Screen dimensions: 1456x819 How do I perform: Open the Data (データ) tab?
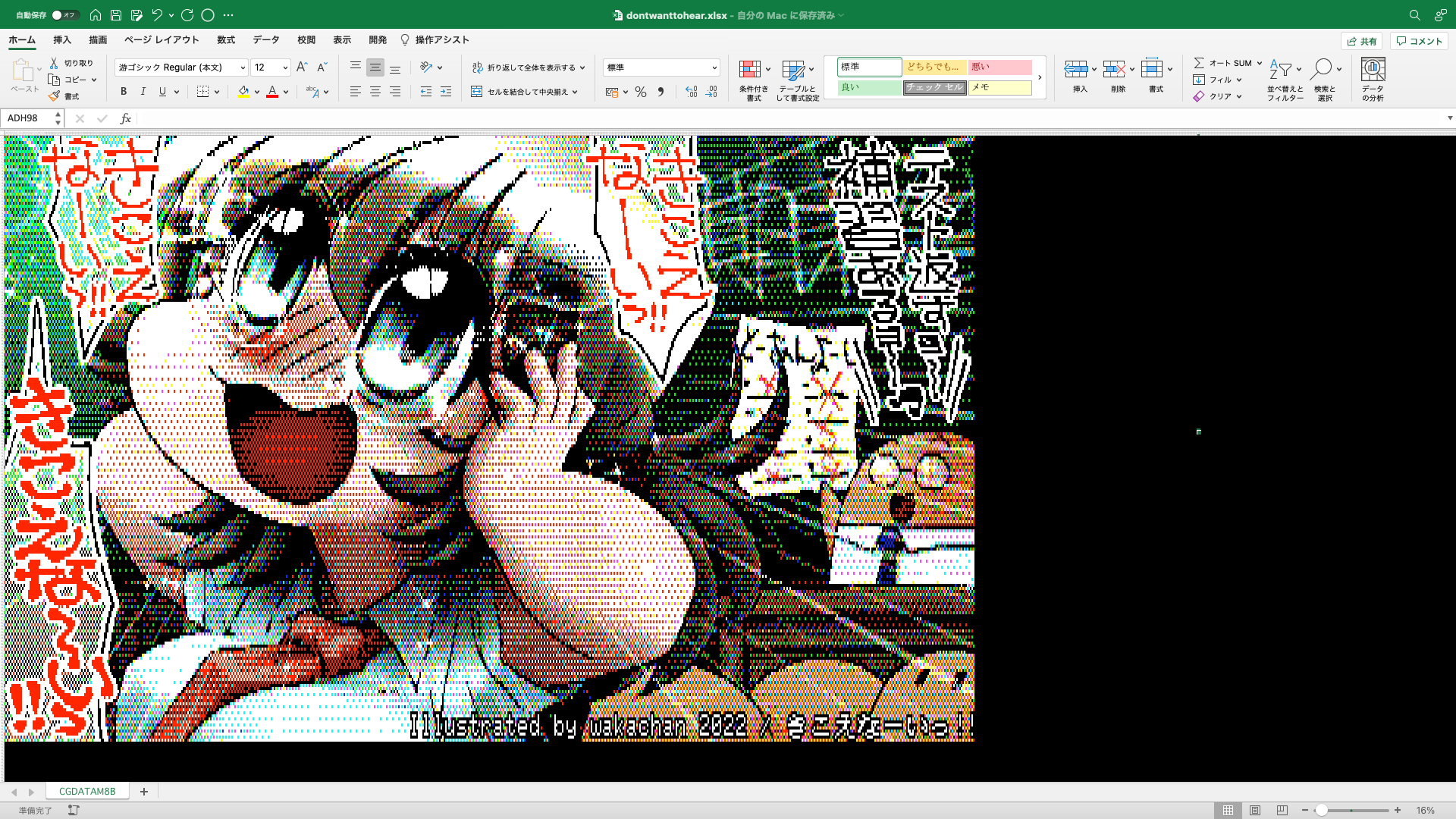pos(266,40)
